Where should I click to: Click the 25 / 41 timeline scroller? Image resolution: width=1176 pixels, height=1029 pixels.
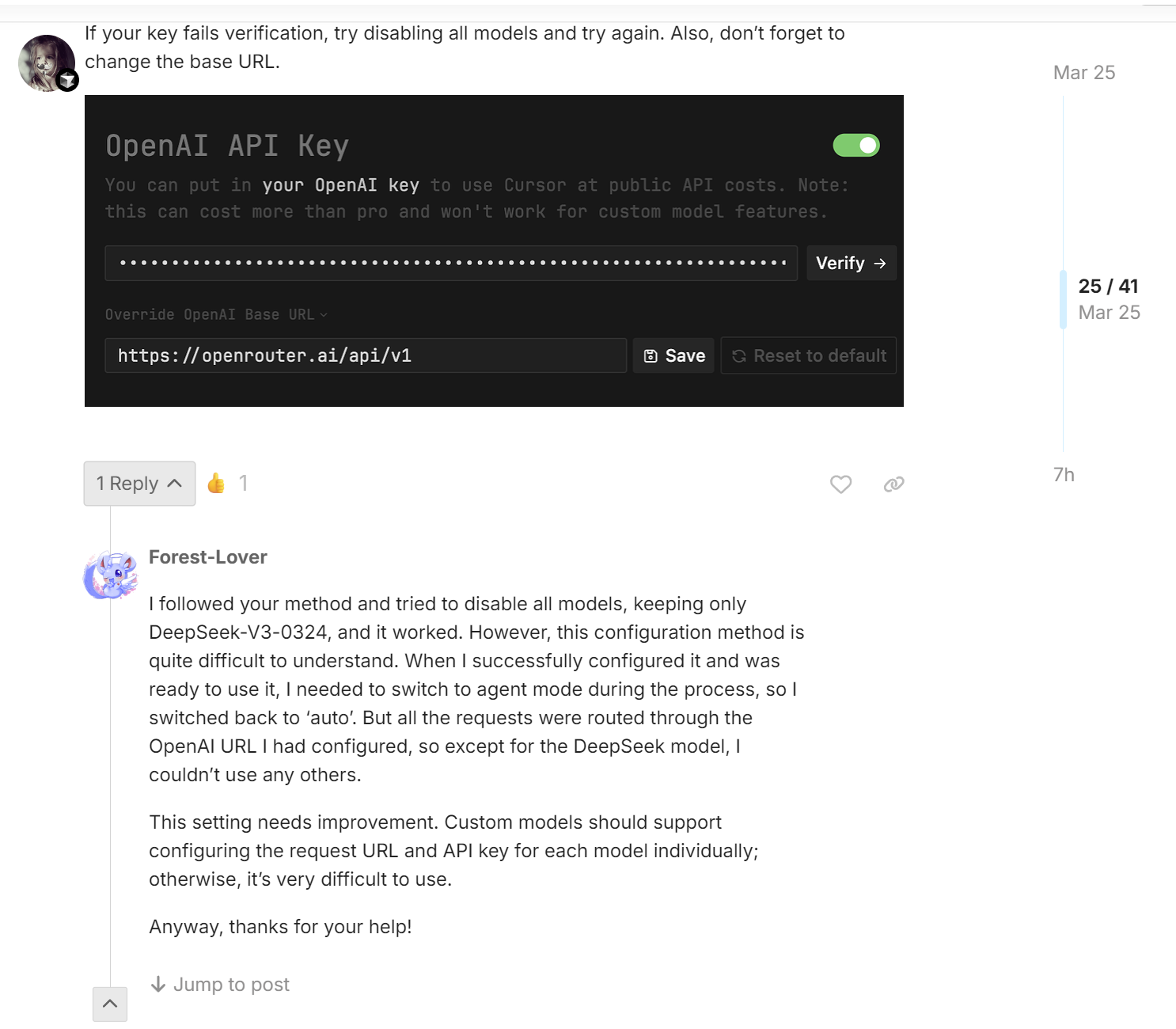(1107, 298)
